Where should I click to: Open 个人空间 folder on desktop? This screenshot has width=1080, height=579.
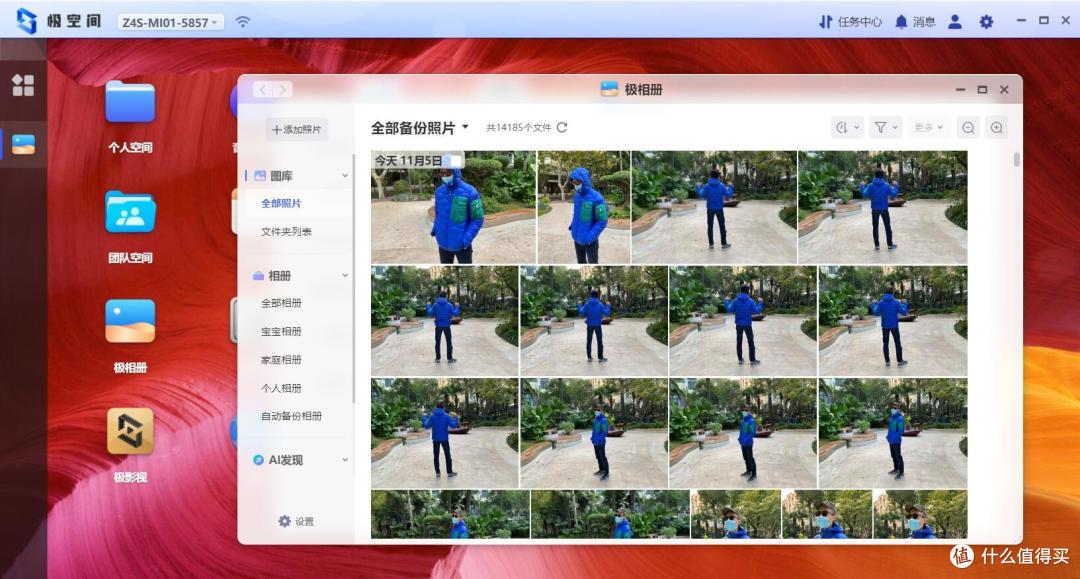pos(130,116)
